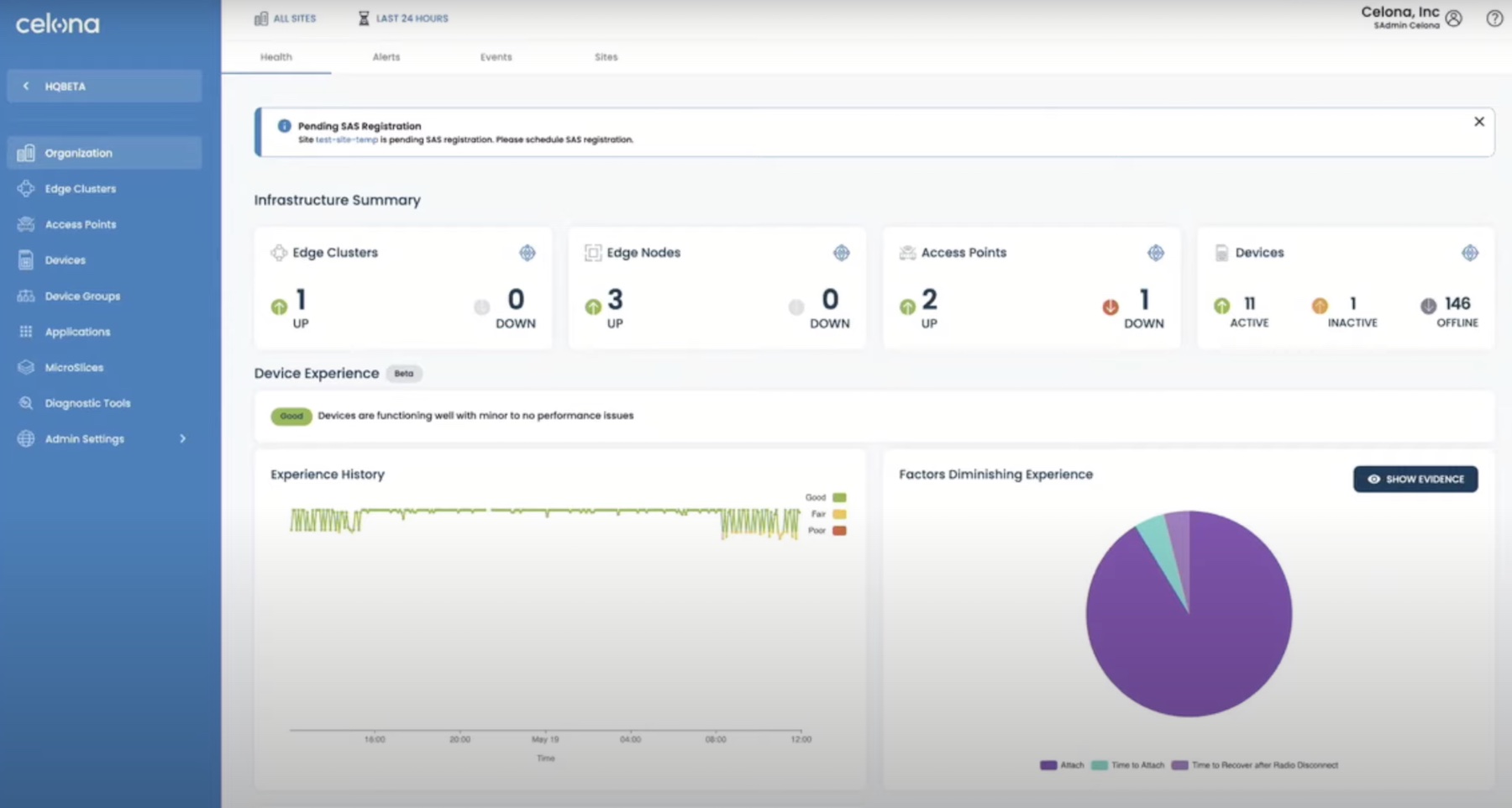This screenshot has width=1512, height=808.
Task: Click the Edge Clusters card title
Action: coord(335,253)
